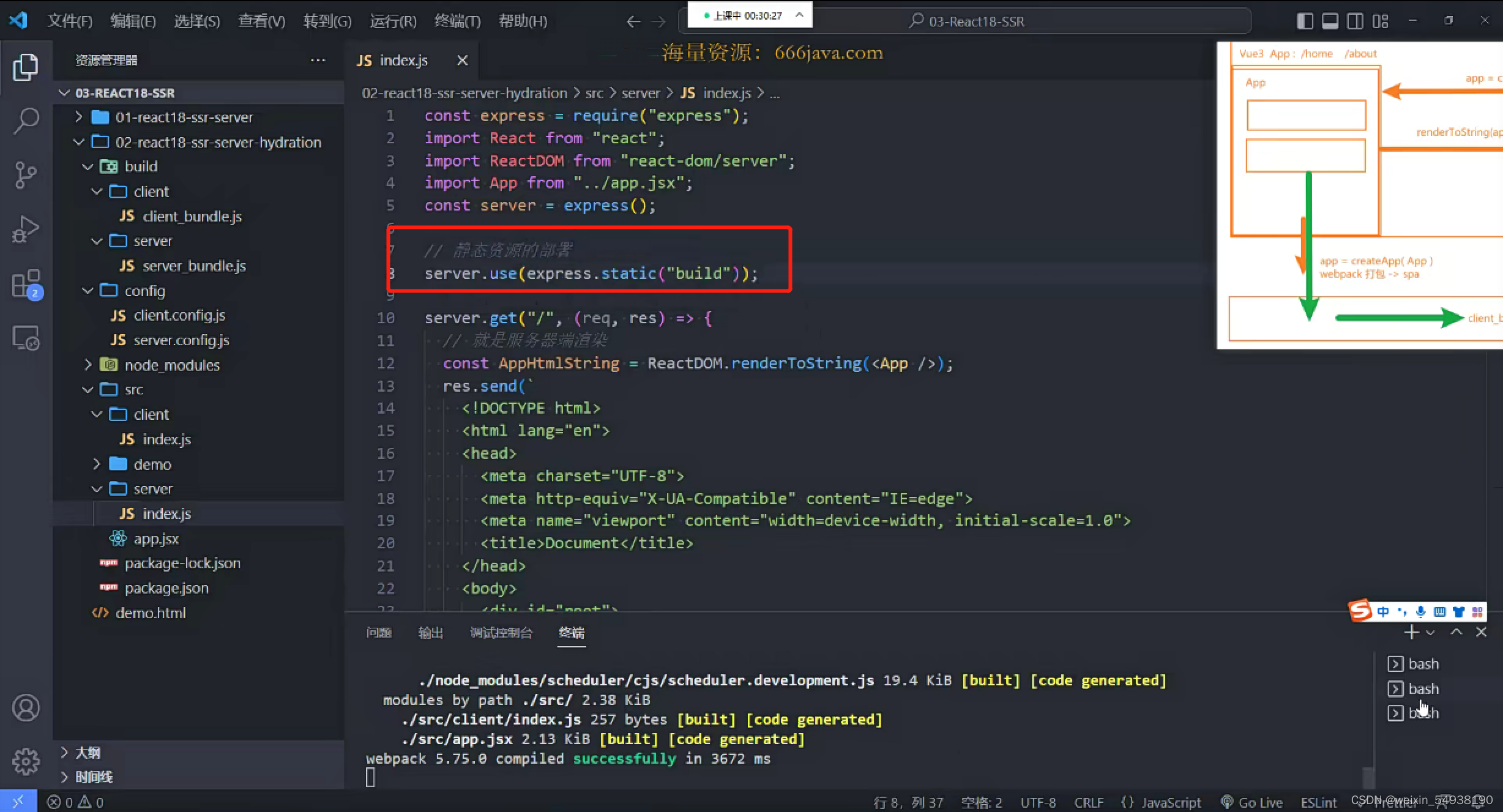Image resolution: width=1503 pixels, height=812 pixels.
Task: Select the first bash terminal
Action: click(1414, 664)
